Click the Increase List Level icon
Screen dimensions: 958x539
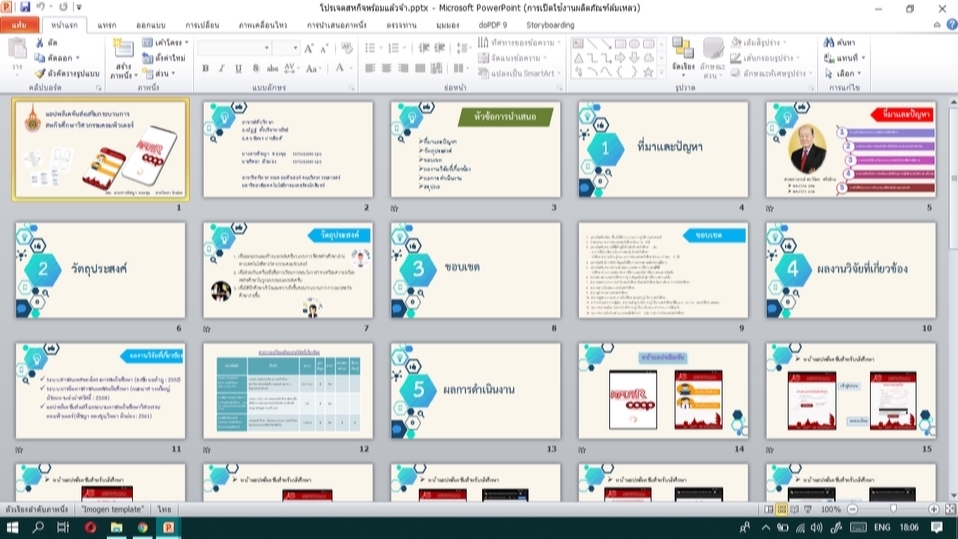(439, 48)
